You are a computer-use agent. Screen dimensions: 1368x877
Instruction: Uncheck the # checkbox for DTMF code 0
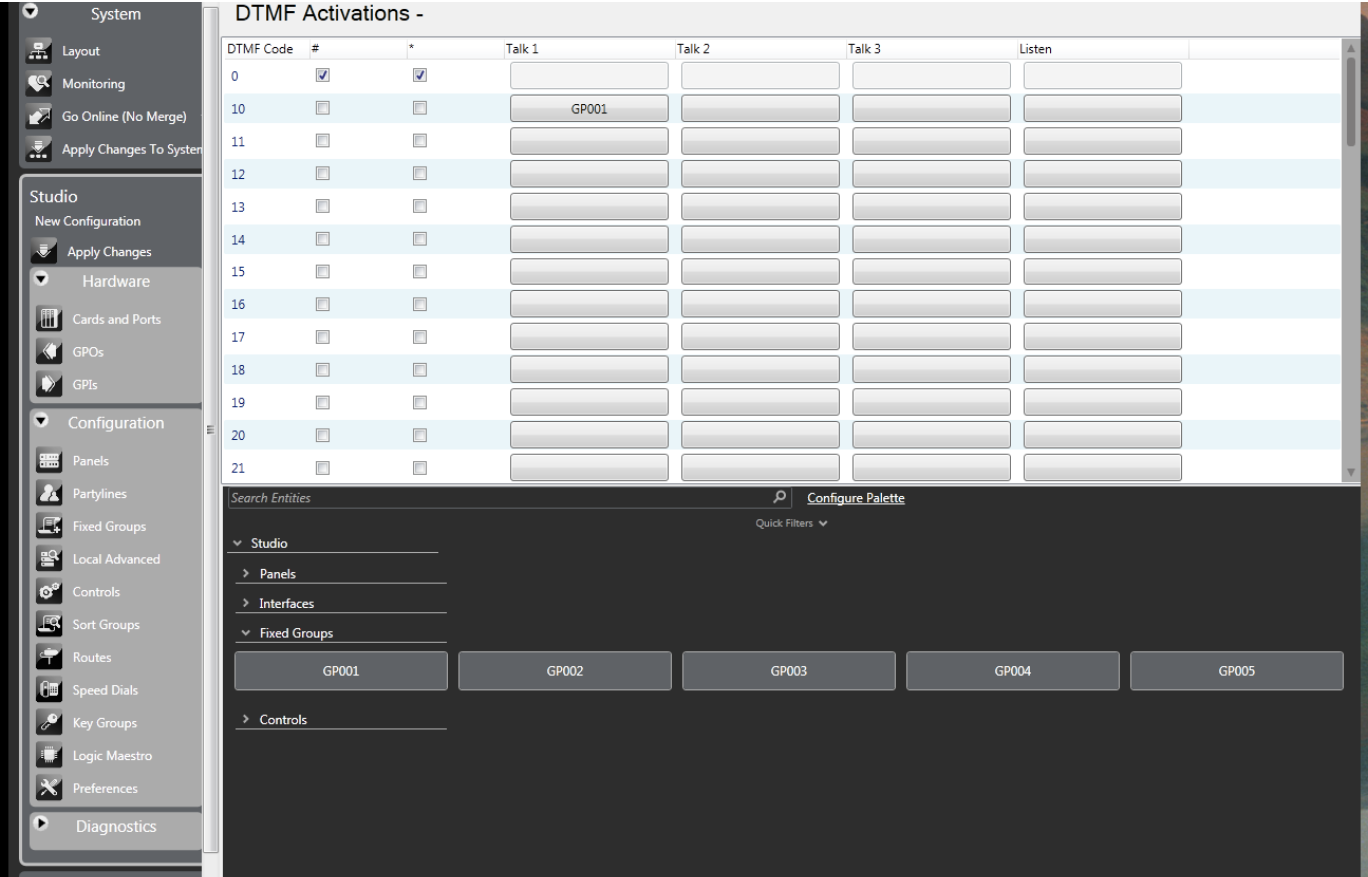click(323, 75)
